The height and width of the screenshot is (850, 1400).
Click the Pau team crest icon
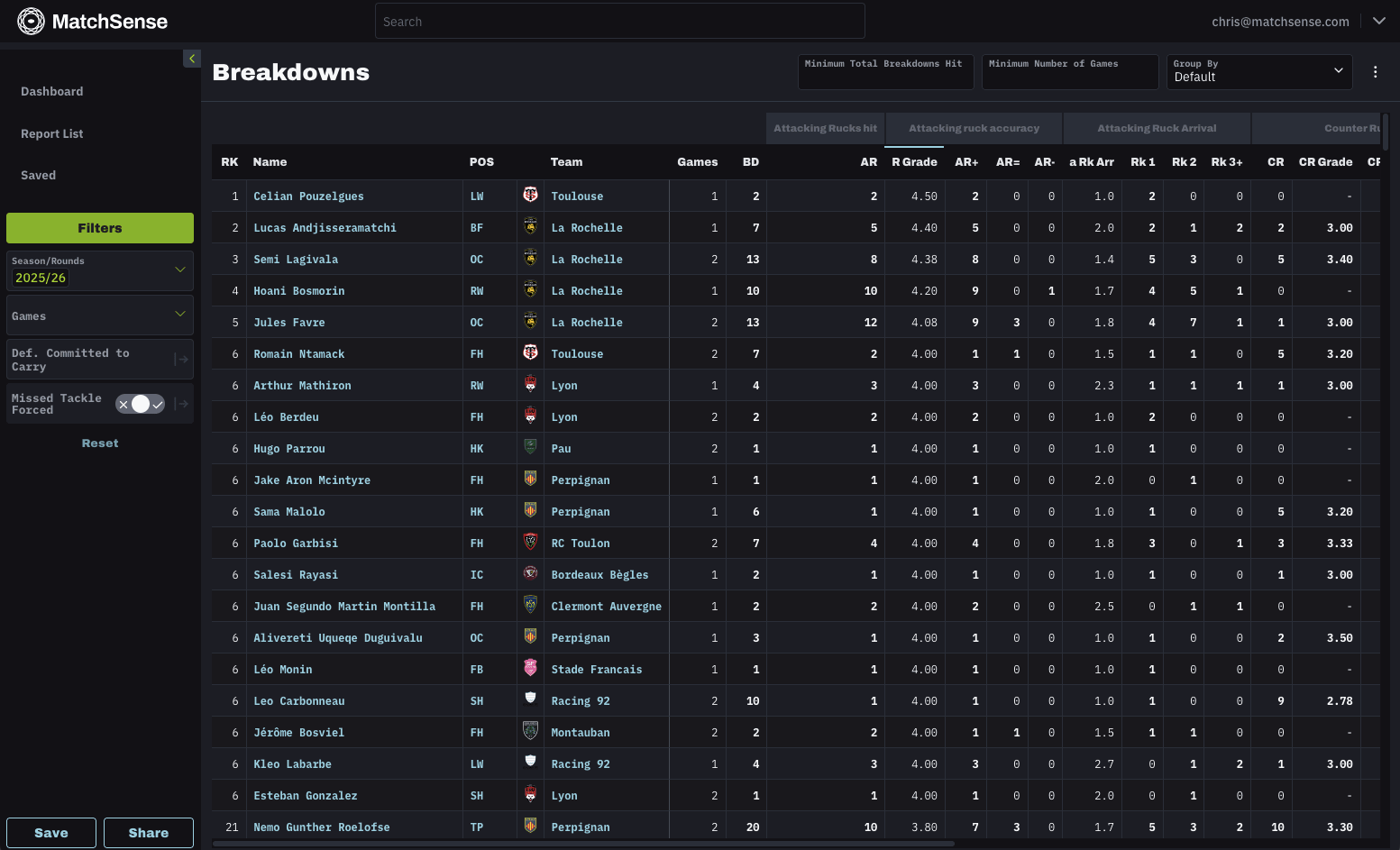pos(530,447)
